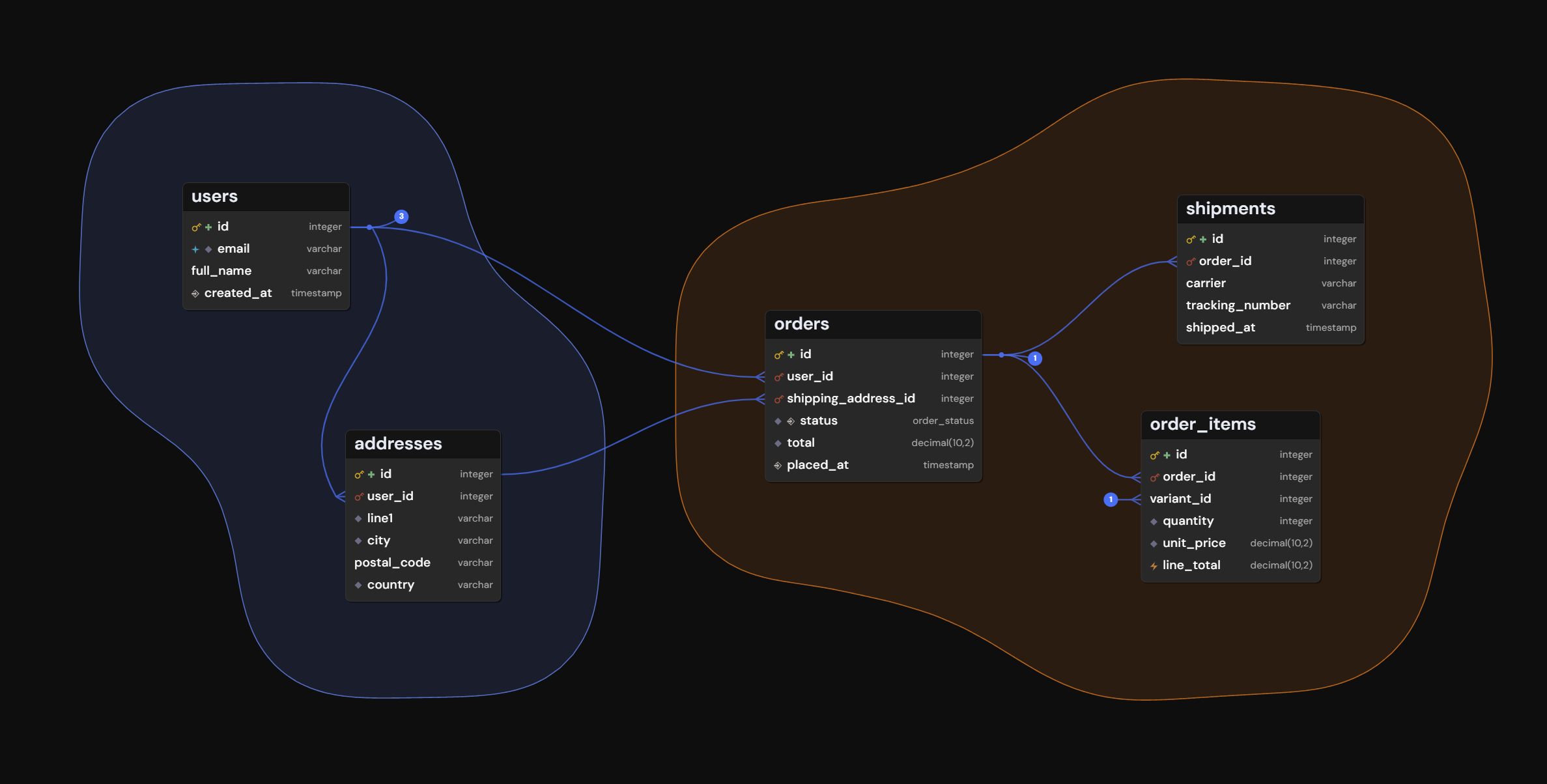1547x784 pixels.
Task: Click the foreign key icon on order_items order_id
Action: coord(1154,477)
